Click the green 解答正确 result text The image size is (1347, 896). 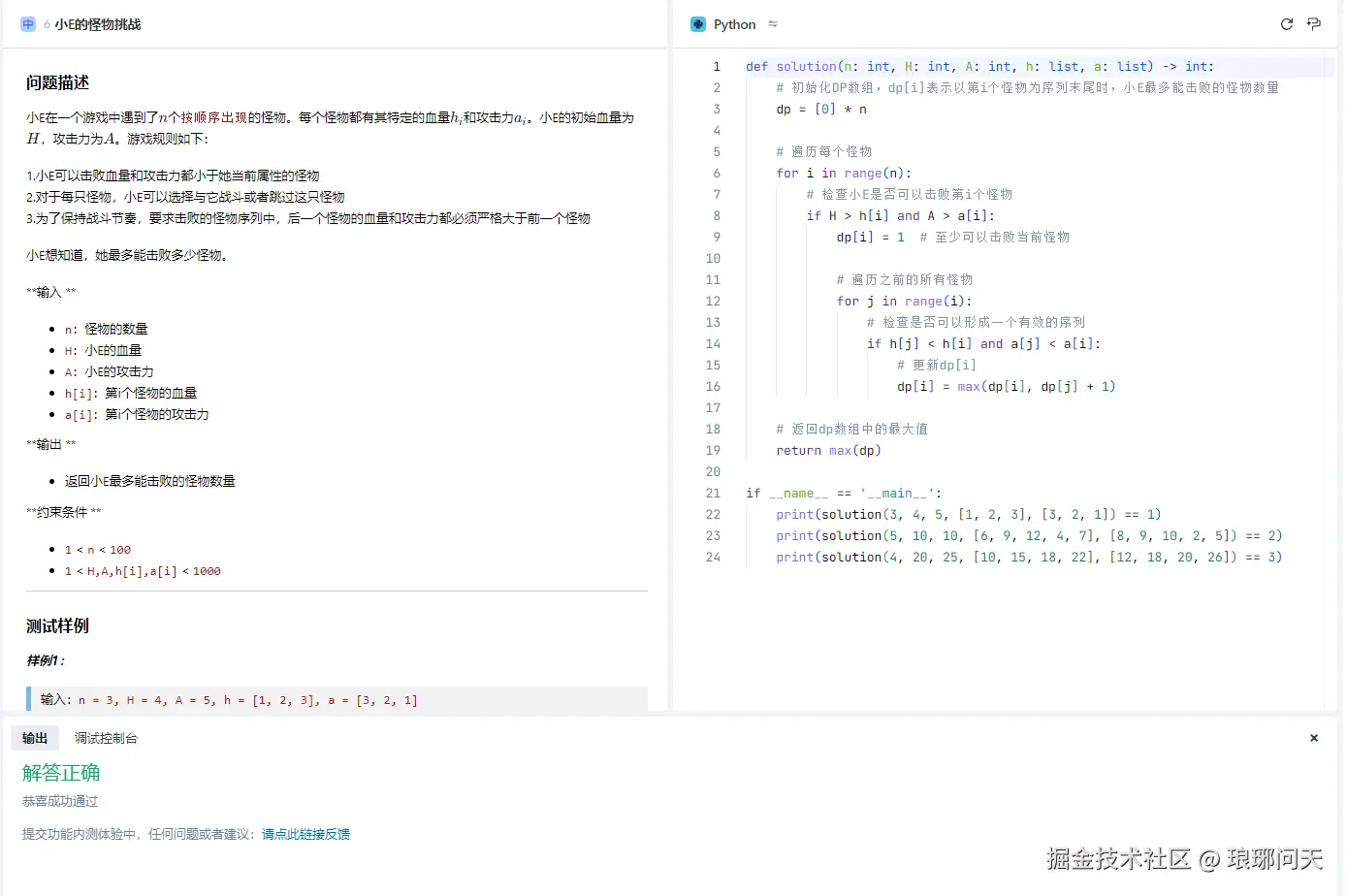(60, 773)
